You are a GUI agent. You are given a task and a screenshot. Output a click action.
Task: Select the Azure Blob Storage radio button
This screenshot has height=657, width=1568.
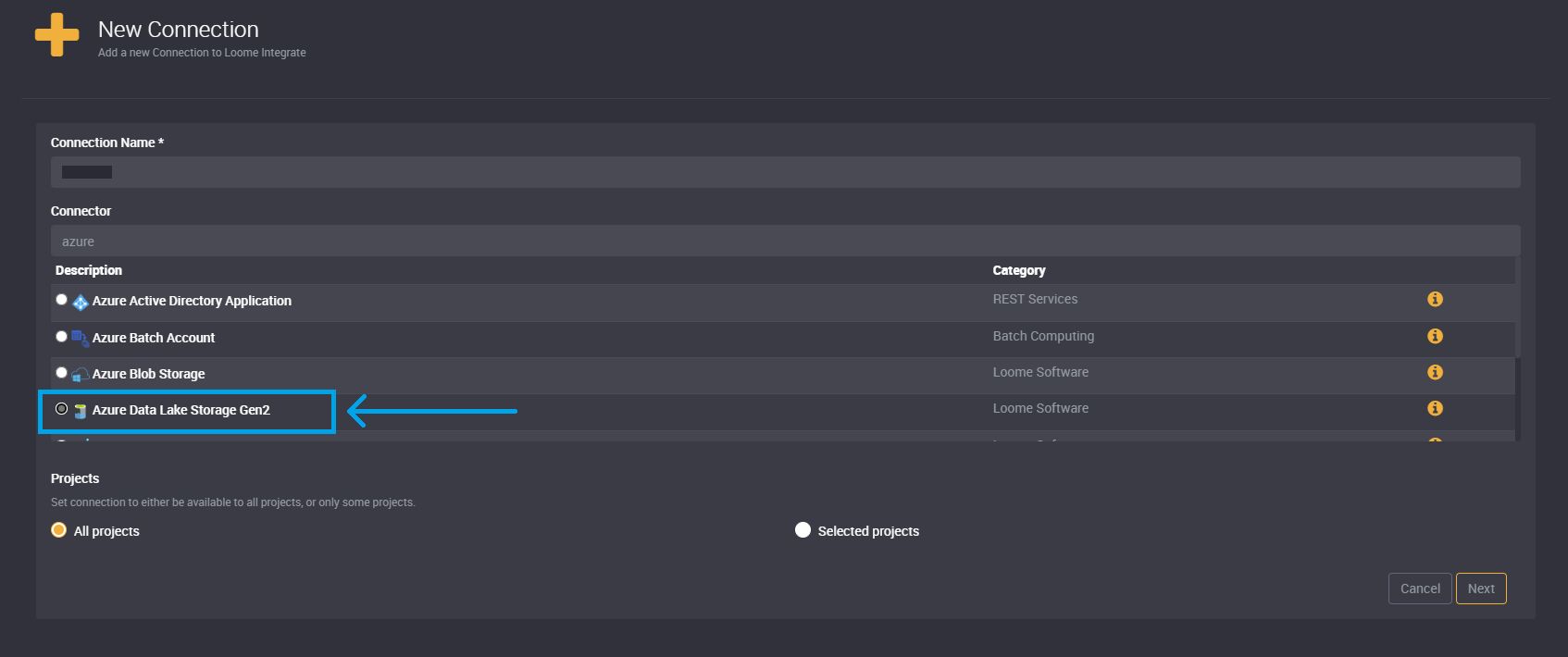[x=61, y=372]
